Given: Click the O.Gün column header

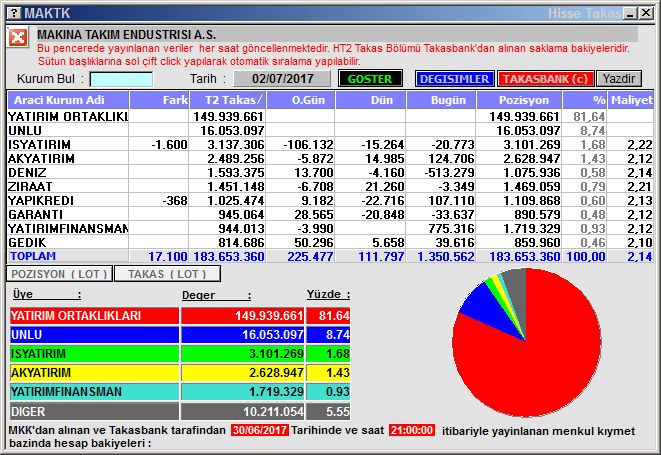Looking at the screenshot, I should click(x=301, y=100).
